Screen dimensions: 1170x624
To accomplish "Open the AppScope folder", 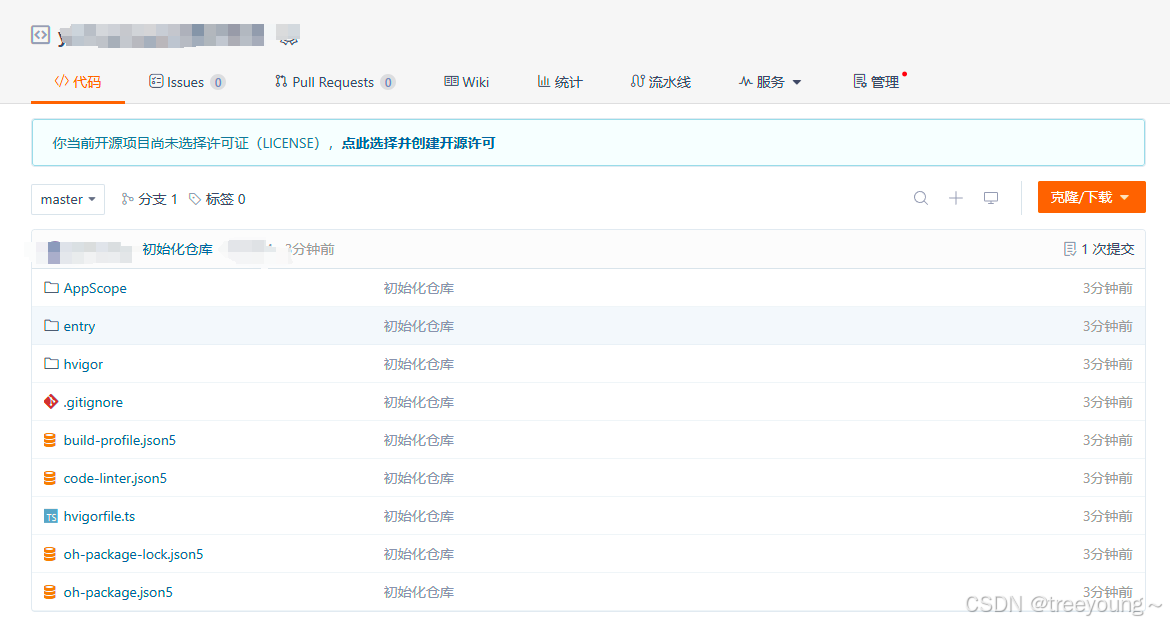I will point(95,288).
